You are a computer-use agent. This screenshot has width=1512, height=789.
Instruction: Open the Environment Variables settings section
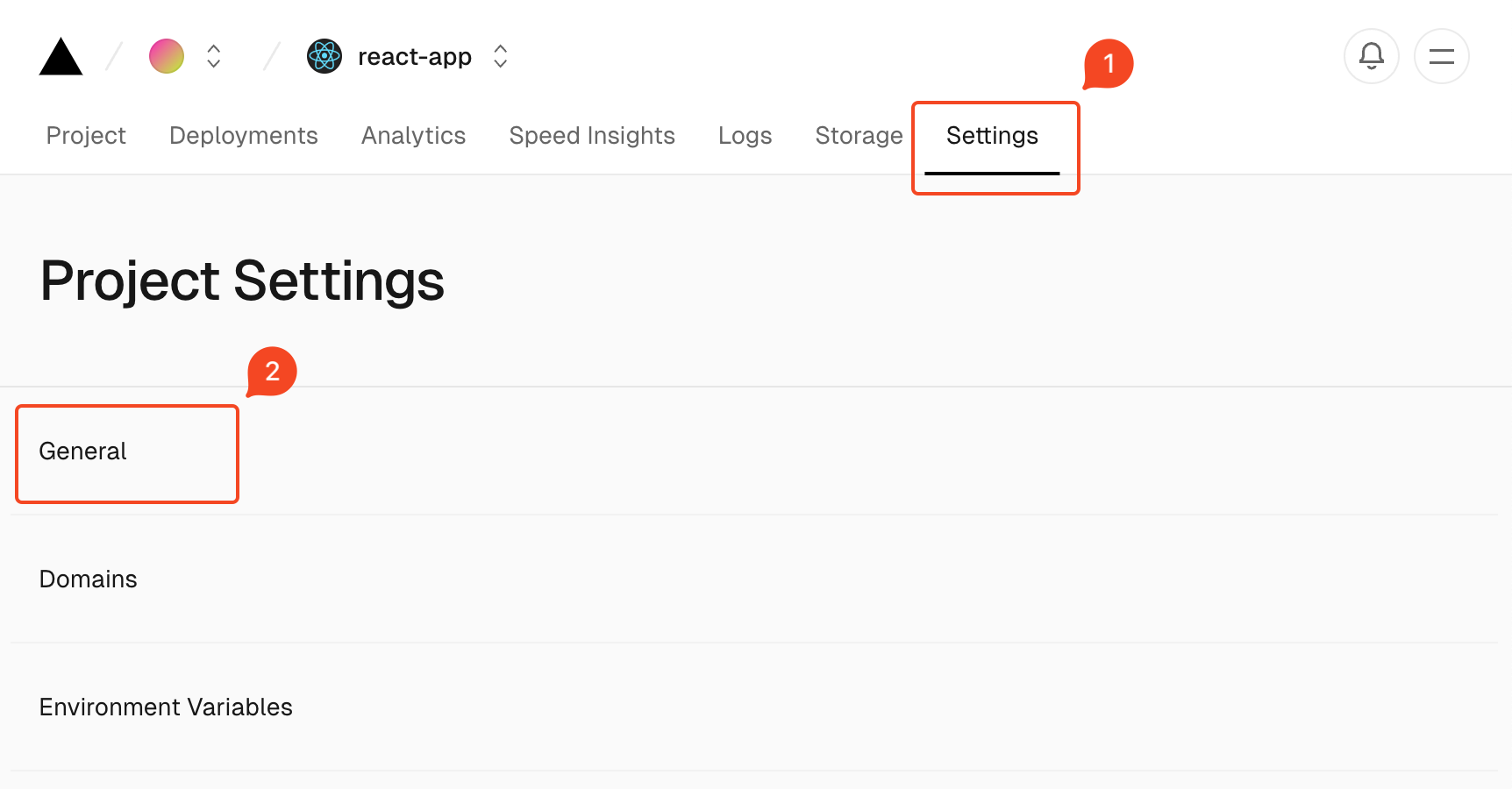click(x=166, y=707)
